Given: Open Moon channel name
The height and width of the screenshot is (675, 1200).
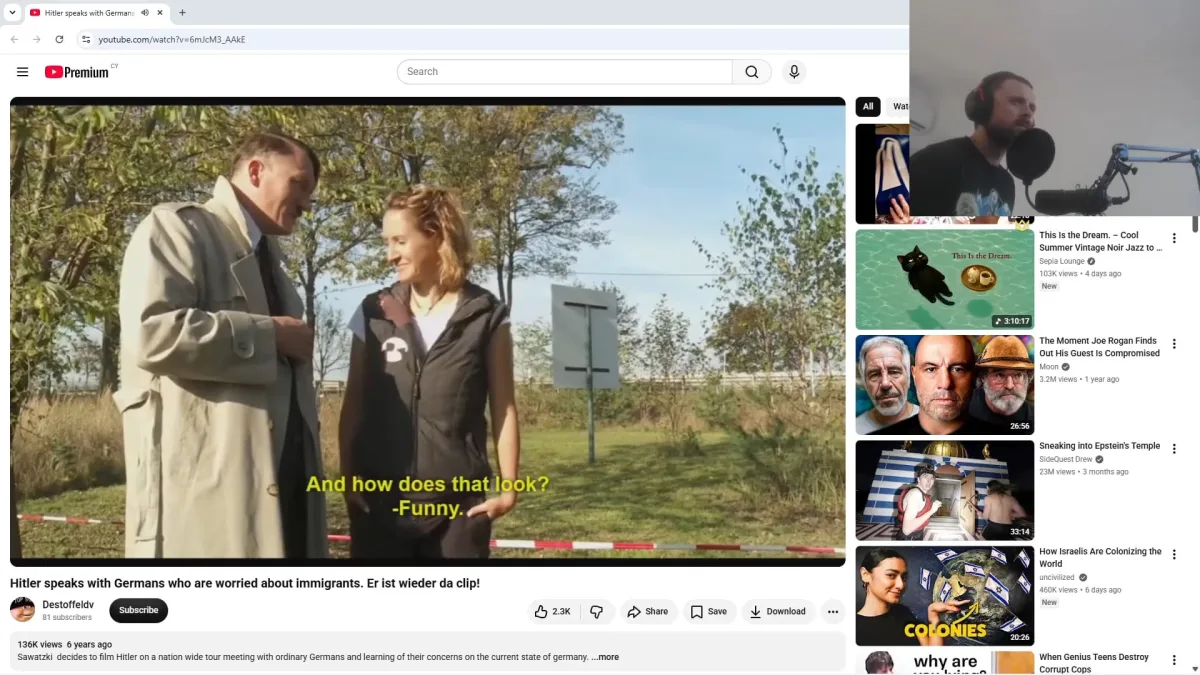Looking at the screenshot, I should click(1048, 367).
